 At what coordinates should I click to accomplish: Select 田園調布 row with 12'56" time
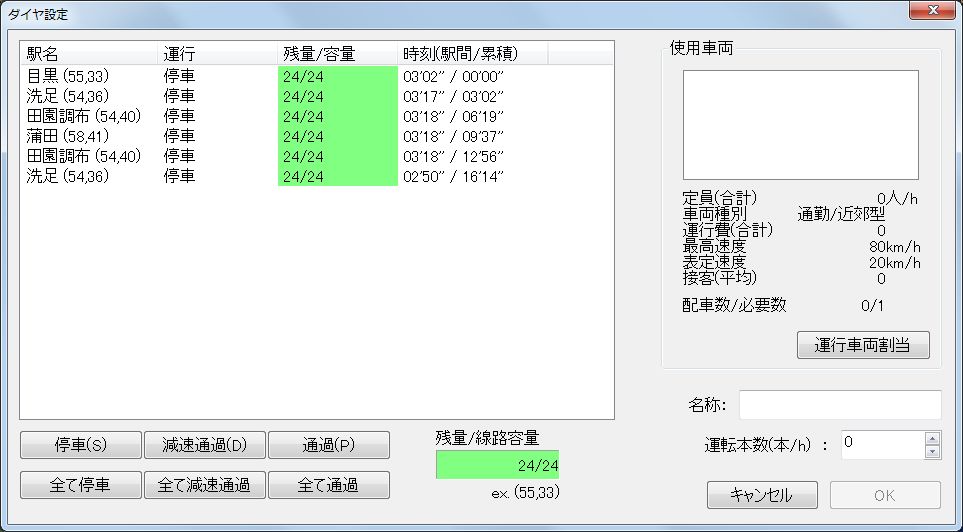[316, 156]
